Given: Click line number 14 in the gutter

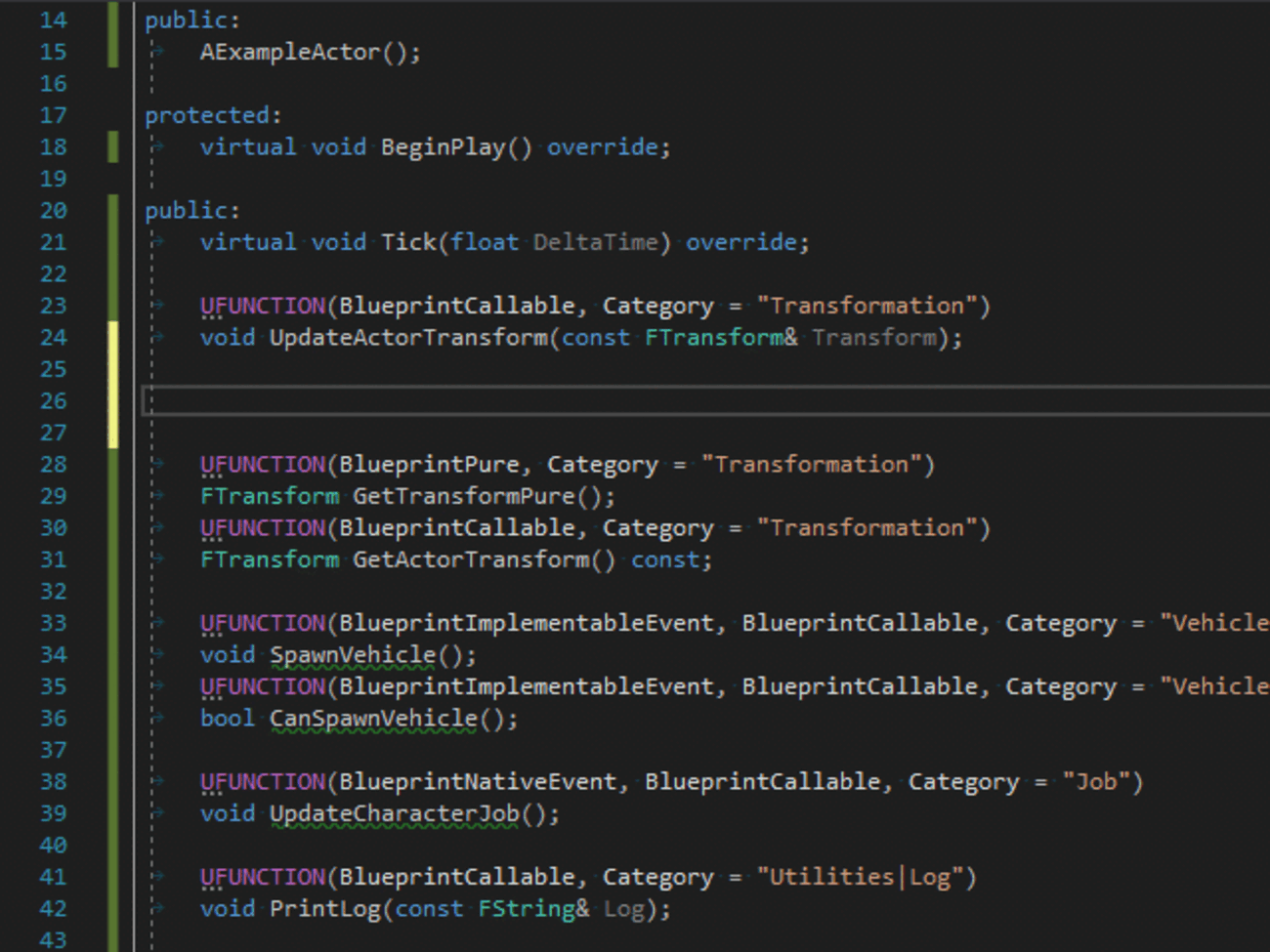Looking at the screenshot, I should tap(54, 21).
